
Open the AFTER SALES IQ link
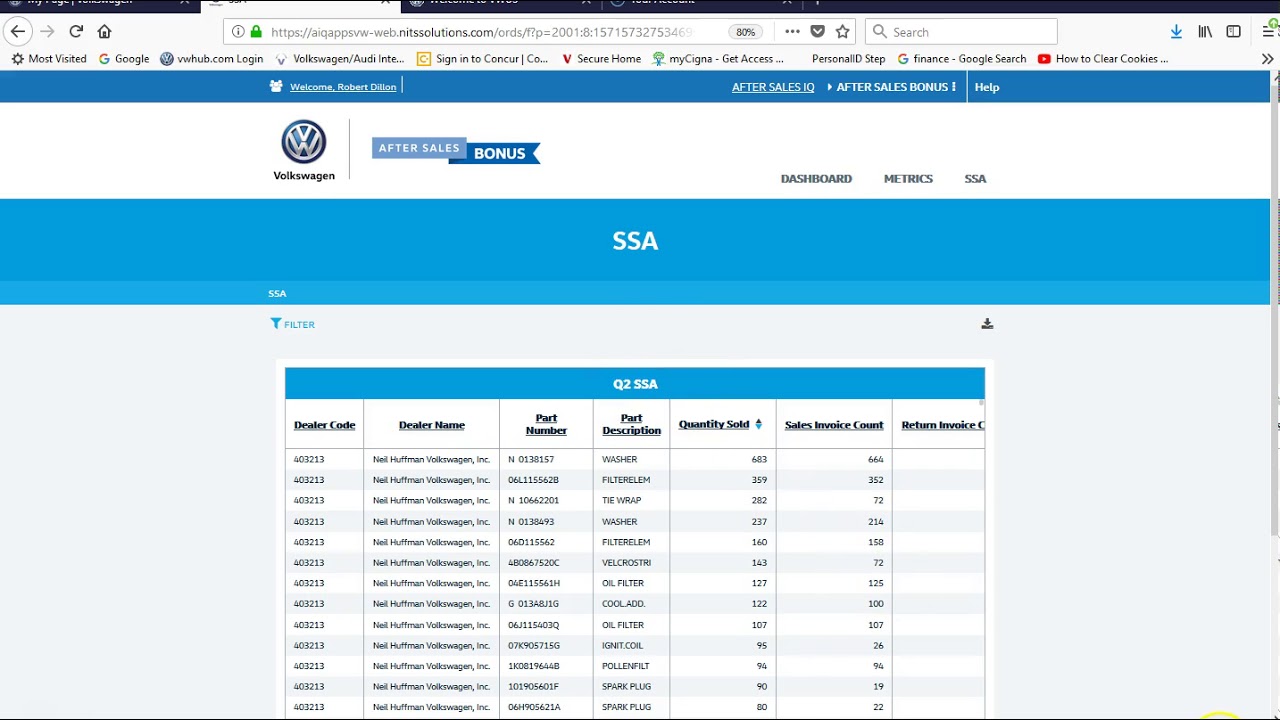[x=773, y=87]
